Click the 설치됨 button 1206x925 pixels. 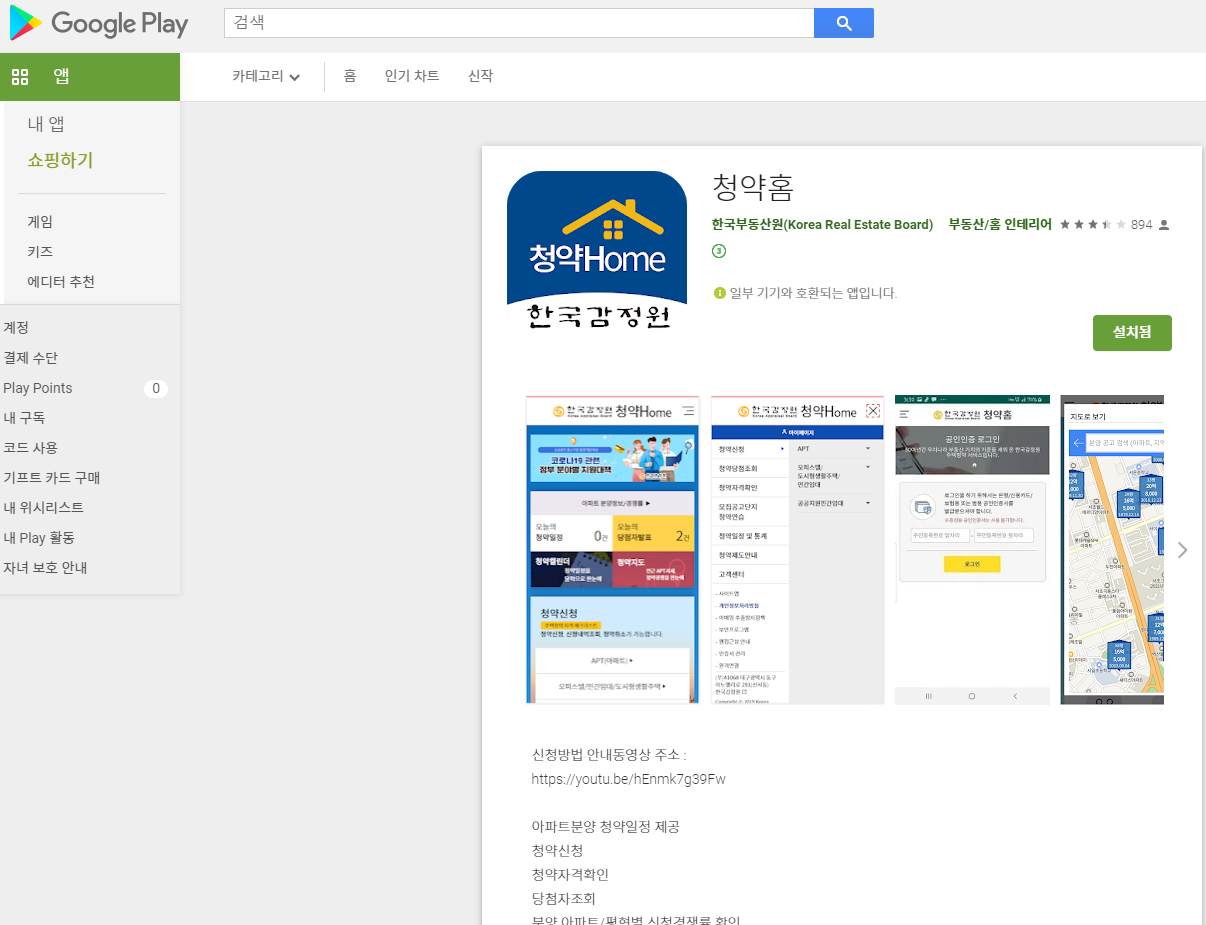point(1132,333)
